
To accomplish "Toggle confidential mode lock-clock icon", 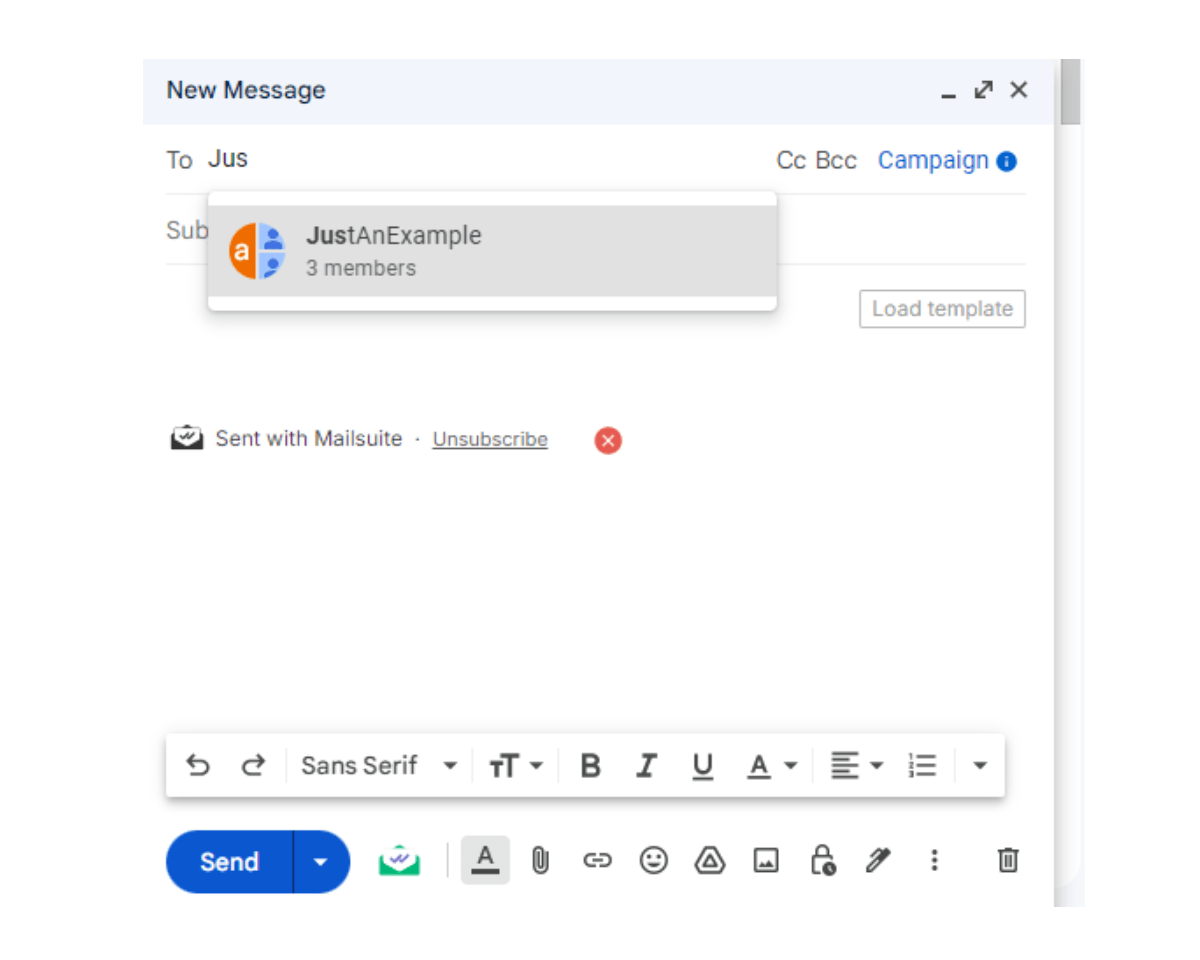I will point(822,860).
